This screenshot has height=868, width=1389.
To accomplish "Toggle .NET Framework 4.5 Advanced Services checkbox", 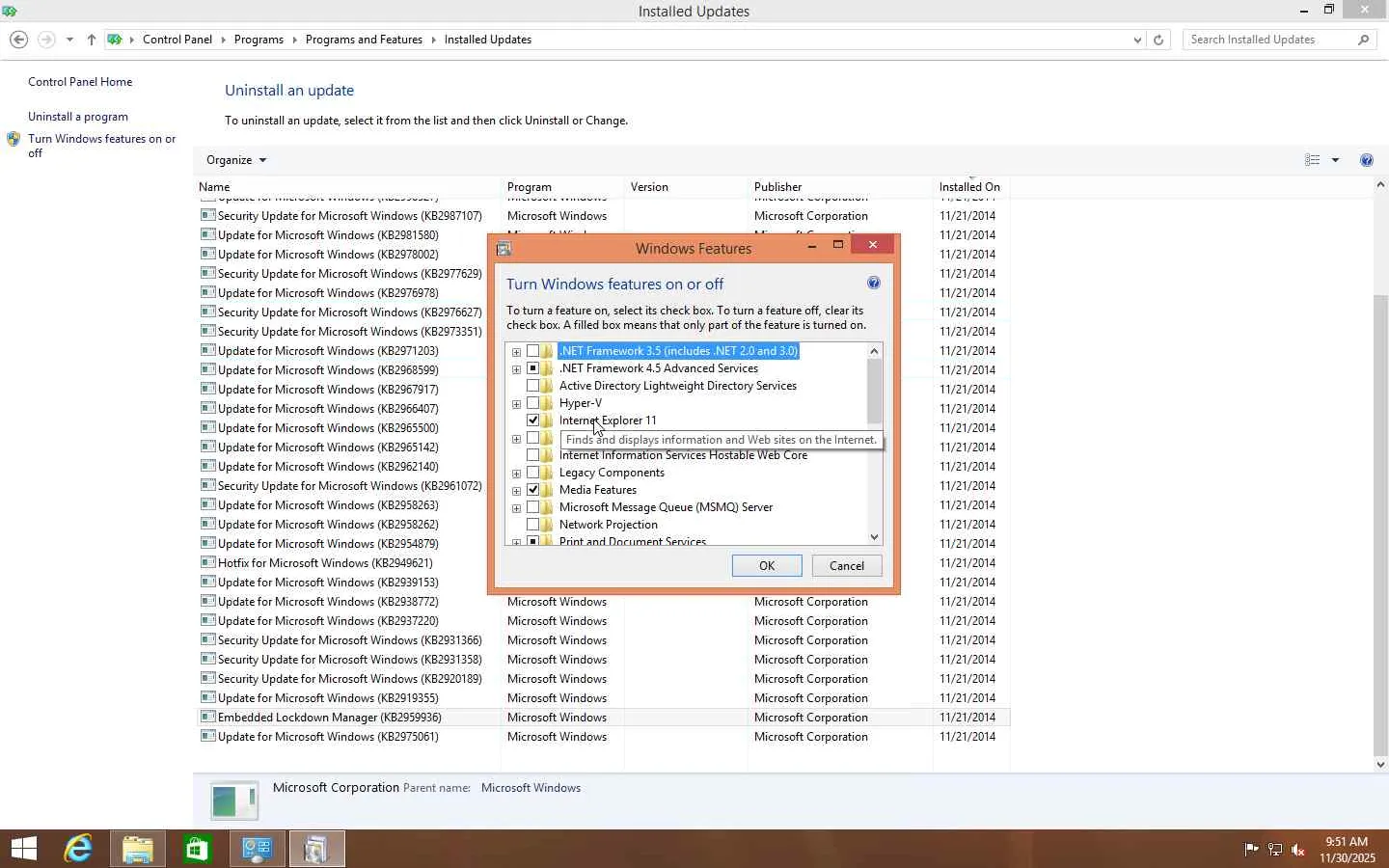I will pos(532,368).
